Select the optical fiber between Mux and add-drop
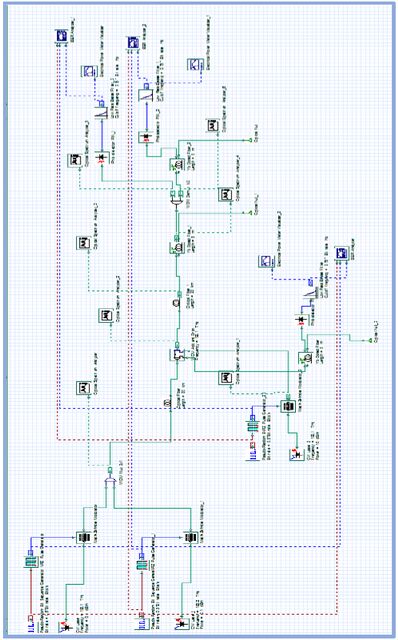 point(168,403)
